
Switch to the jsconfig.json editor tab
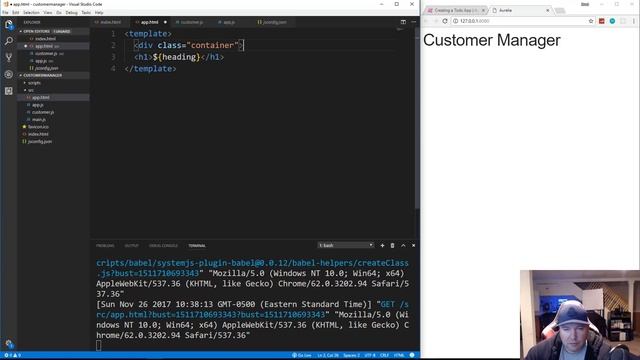[274, 22]
